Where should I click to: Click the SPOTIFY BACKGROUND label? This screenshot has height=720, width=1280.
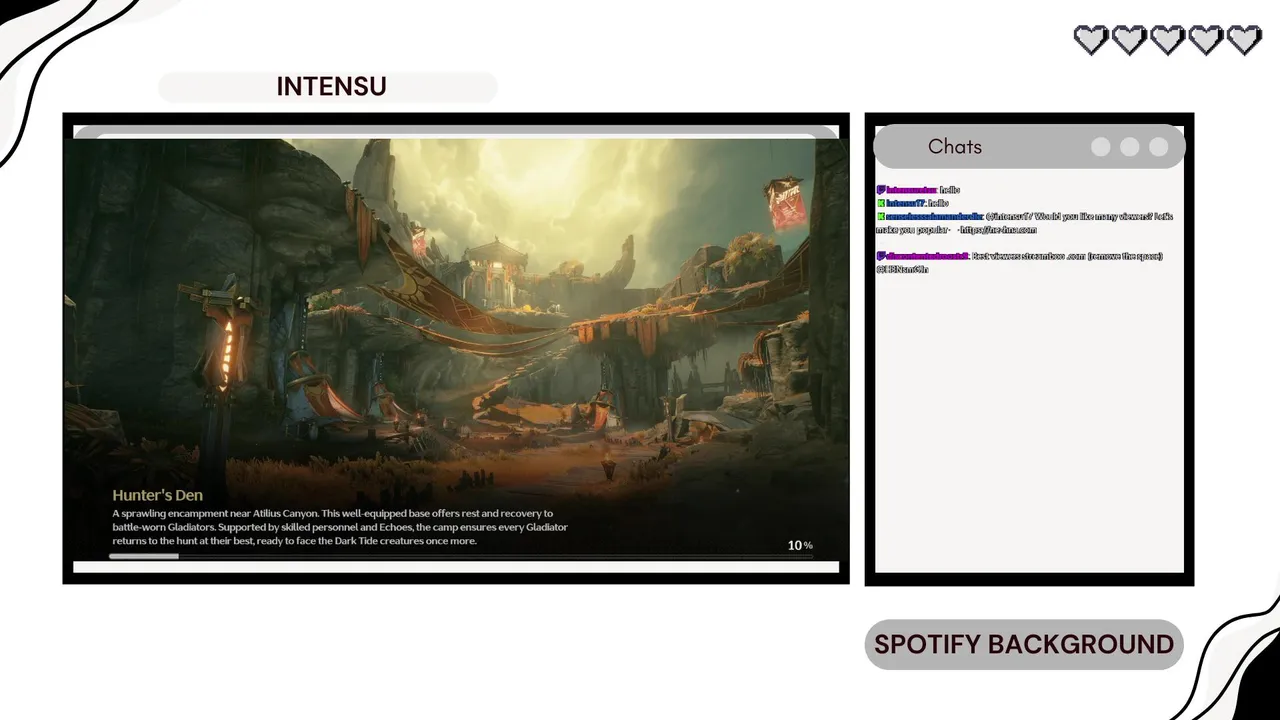[x=1024, y=644]
